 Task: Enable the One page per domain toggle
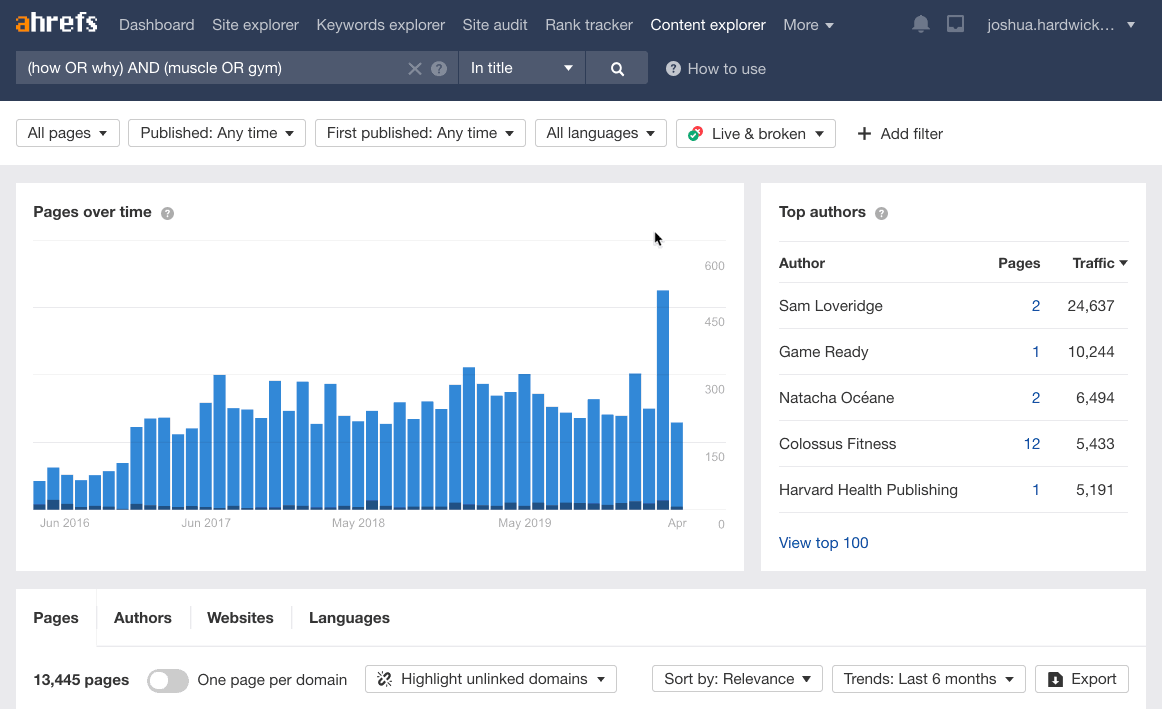(167, 680)
